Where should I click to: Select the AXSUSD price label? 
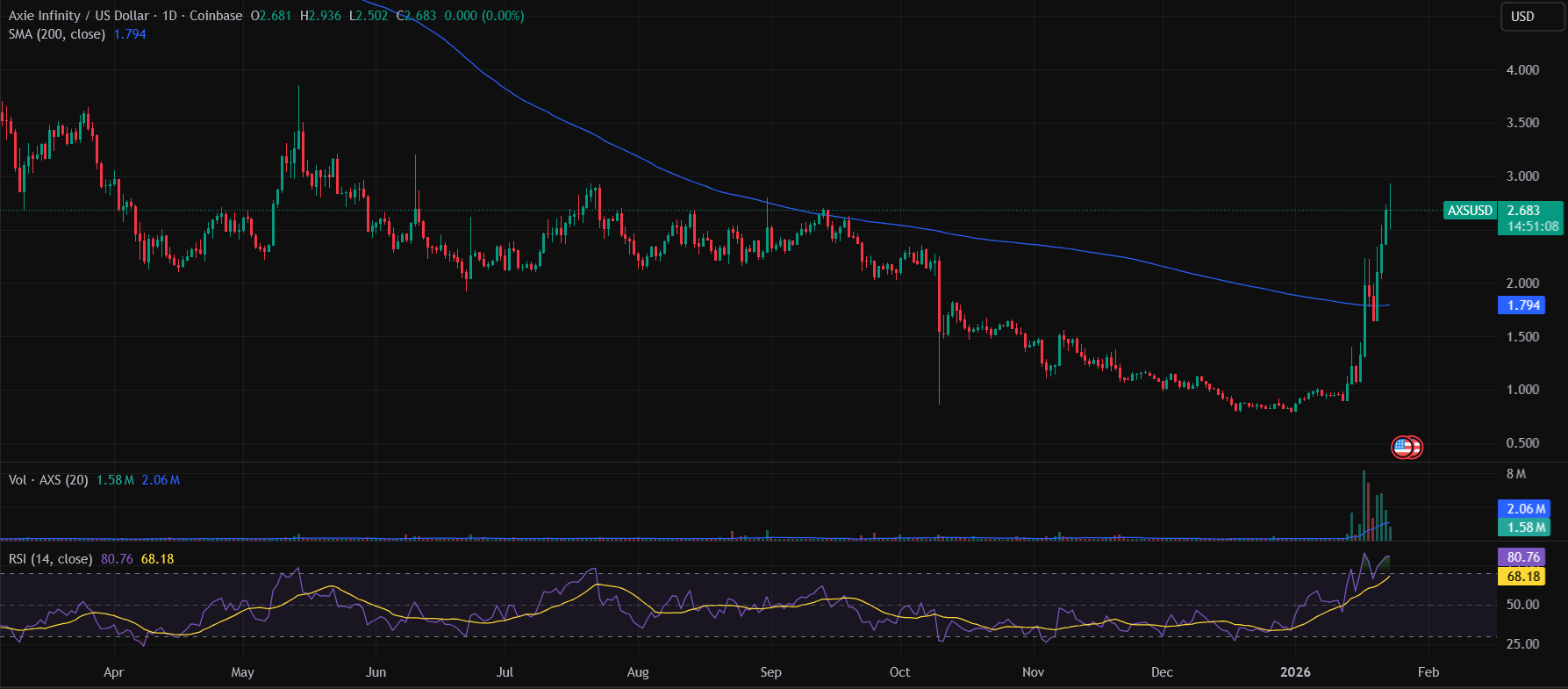click(x=1470, y=211)
